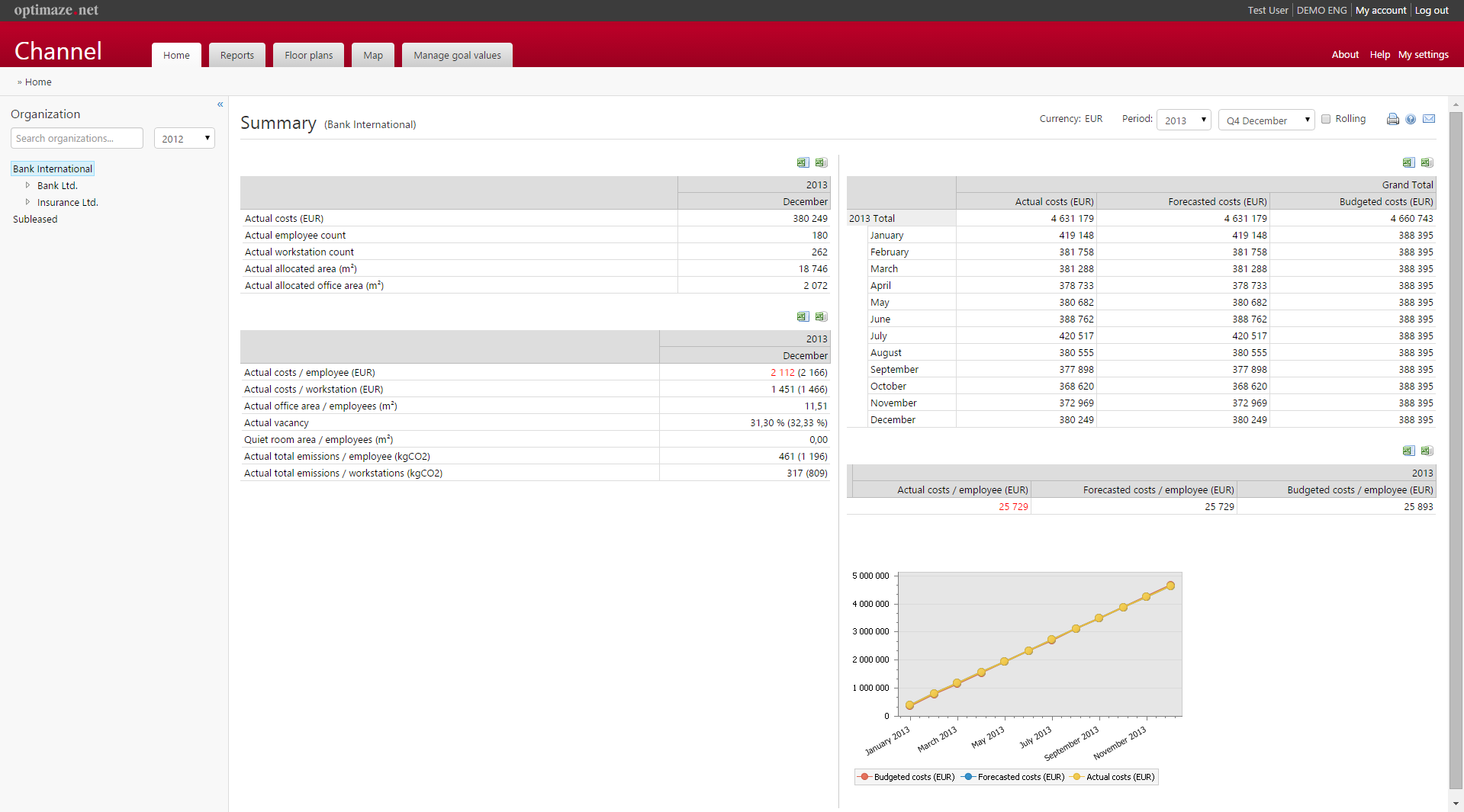Open the Q4 December period dropdown
Viewport: 1464px width, 812px height.
(x=1266, y=120)
